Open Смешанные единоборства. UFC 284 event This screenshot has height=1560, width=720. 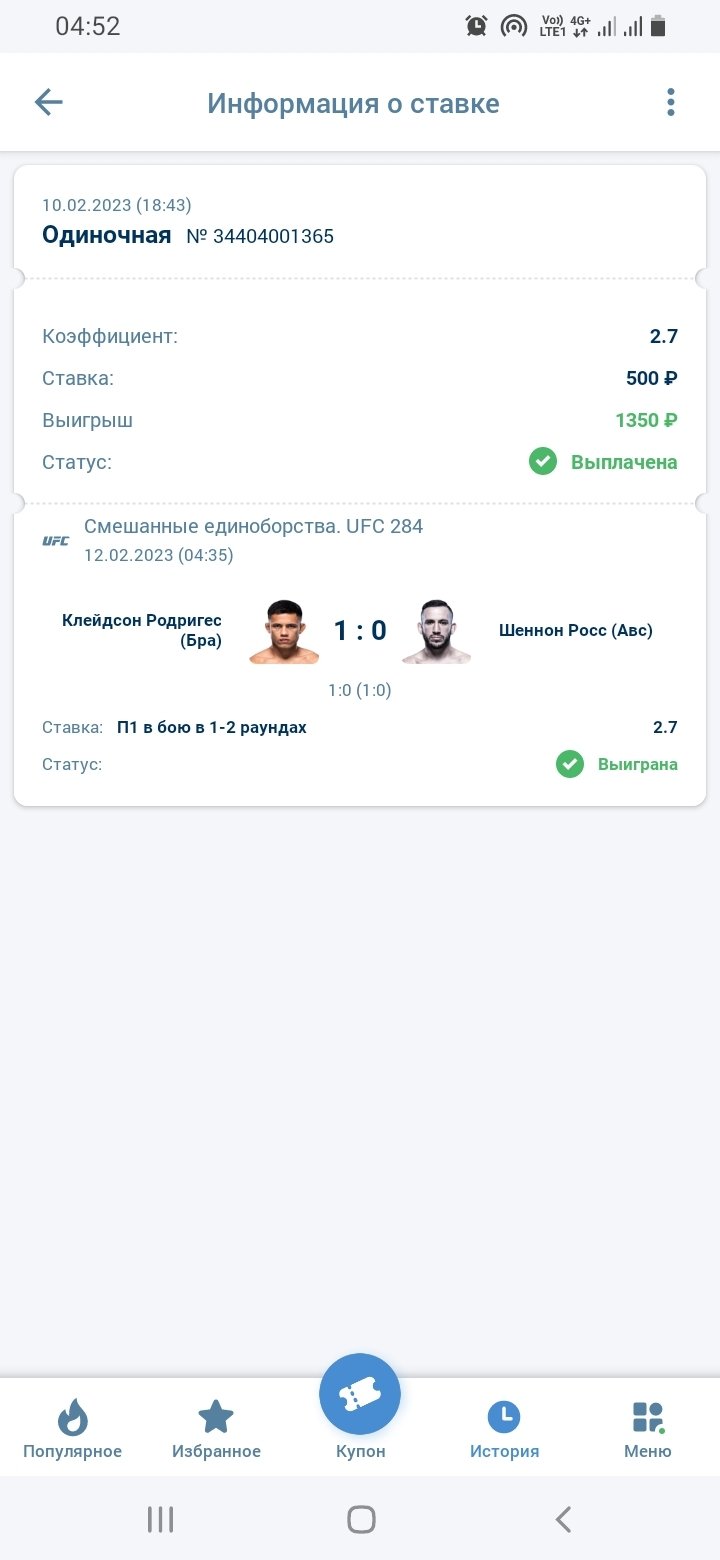click(253, 526)
